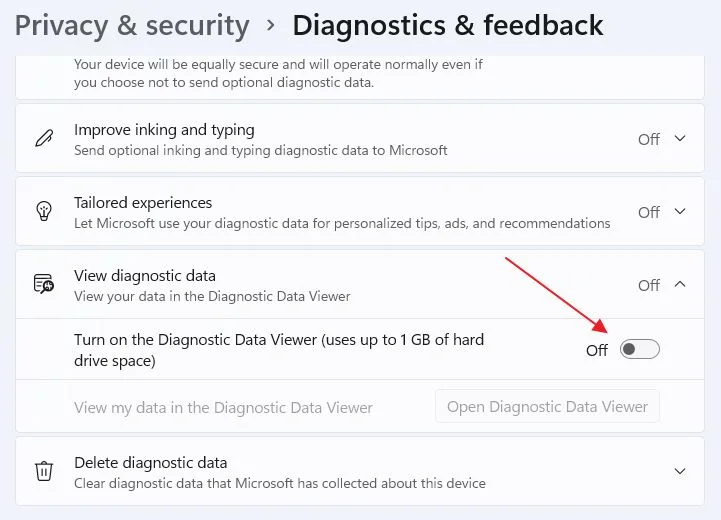Screen dimensions: 721x520
Task: Click Off status beside Tailored experiences
Action: pyautogui.click(x=649, y=212)
